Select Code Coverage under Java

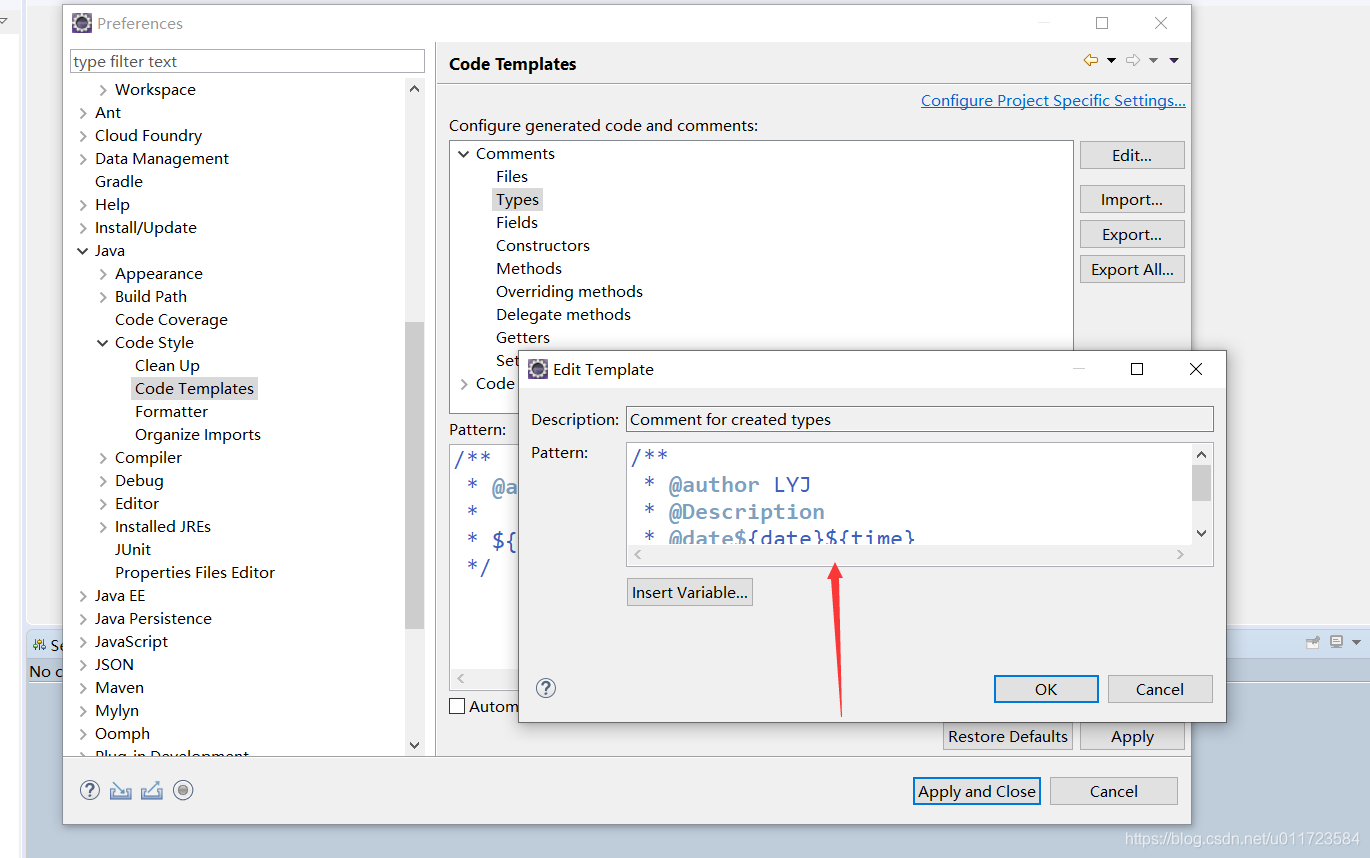click(171, 320)
